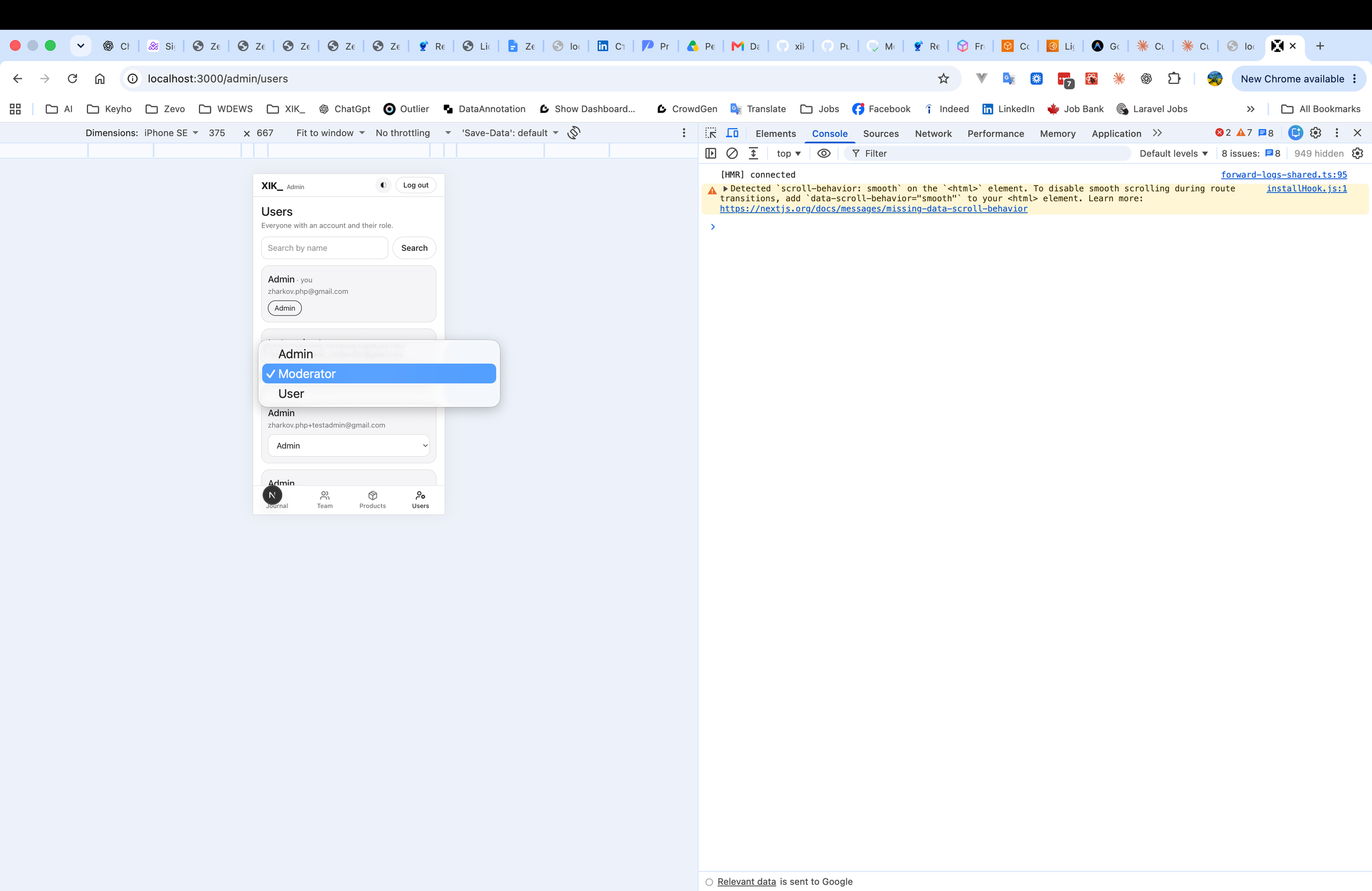Image resolution: width=1372 pixels, height=891 pixels.
Task: Expand the scroll-behavior warning message triangle
Action: click(725, 189)
